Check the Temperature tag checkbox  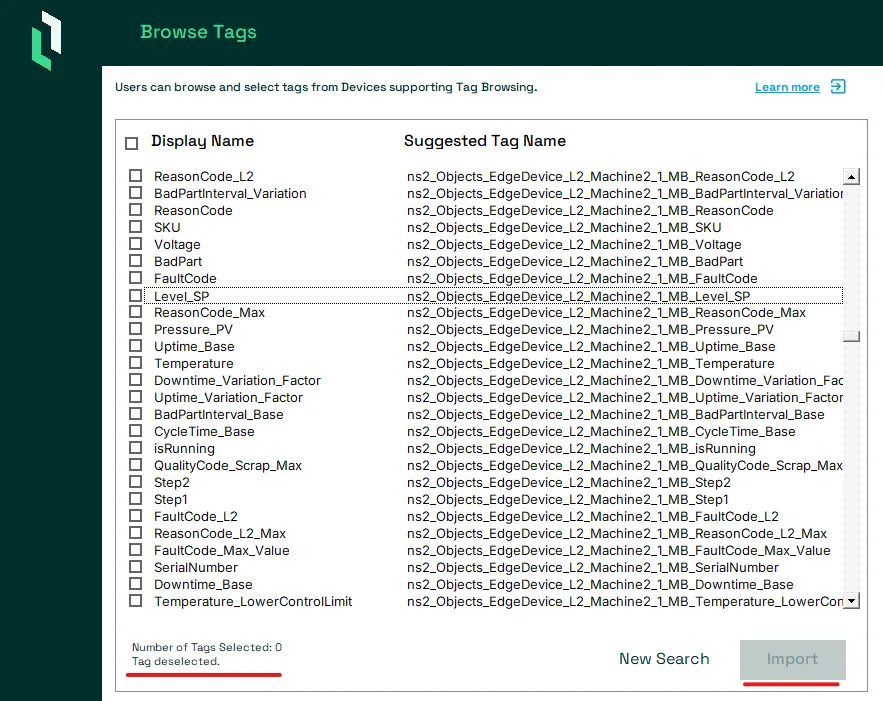click(x=135, y=363)
